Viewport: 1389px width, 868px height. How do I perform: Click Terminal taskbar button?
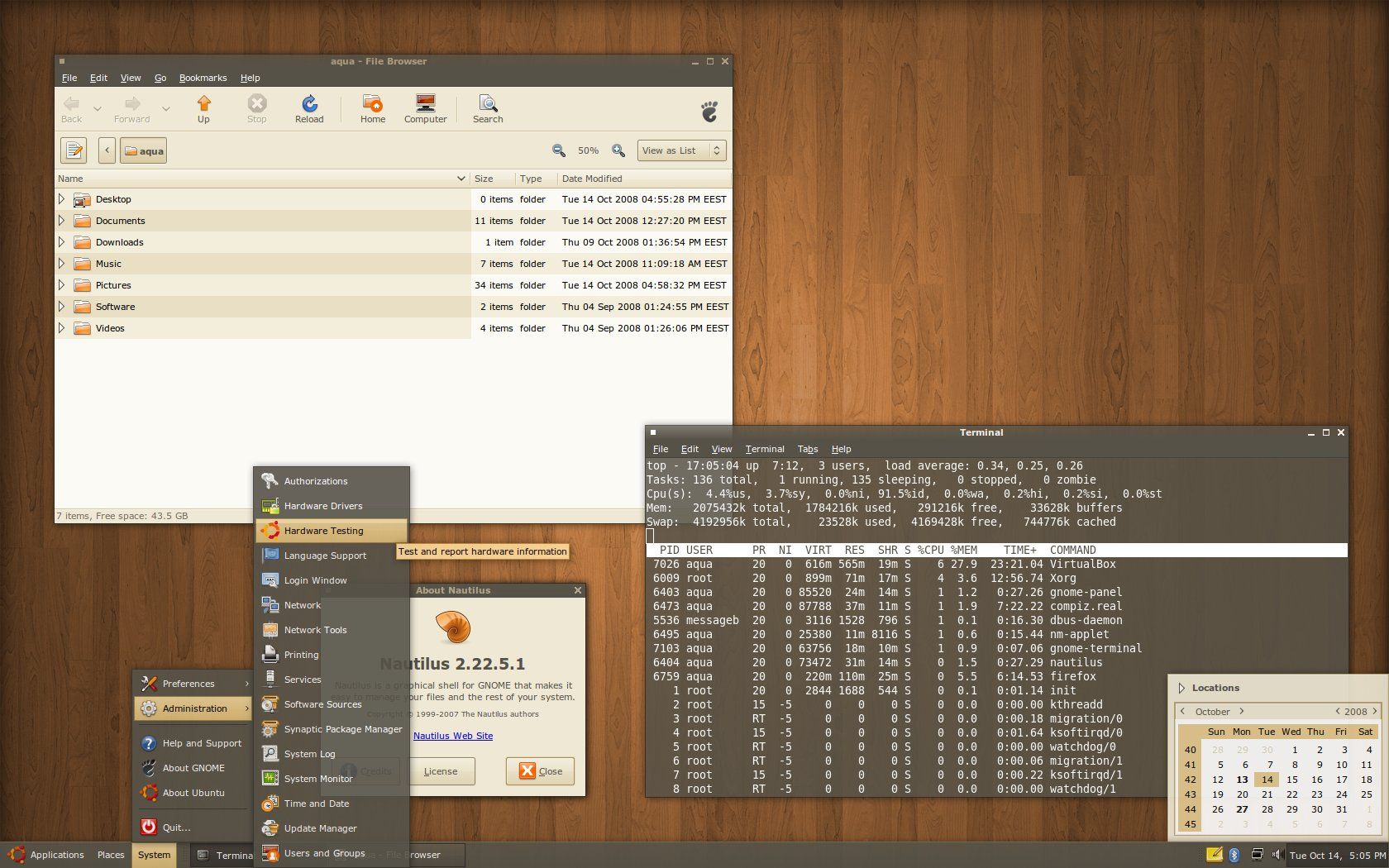pos(224,855)
